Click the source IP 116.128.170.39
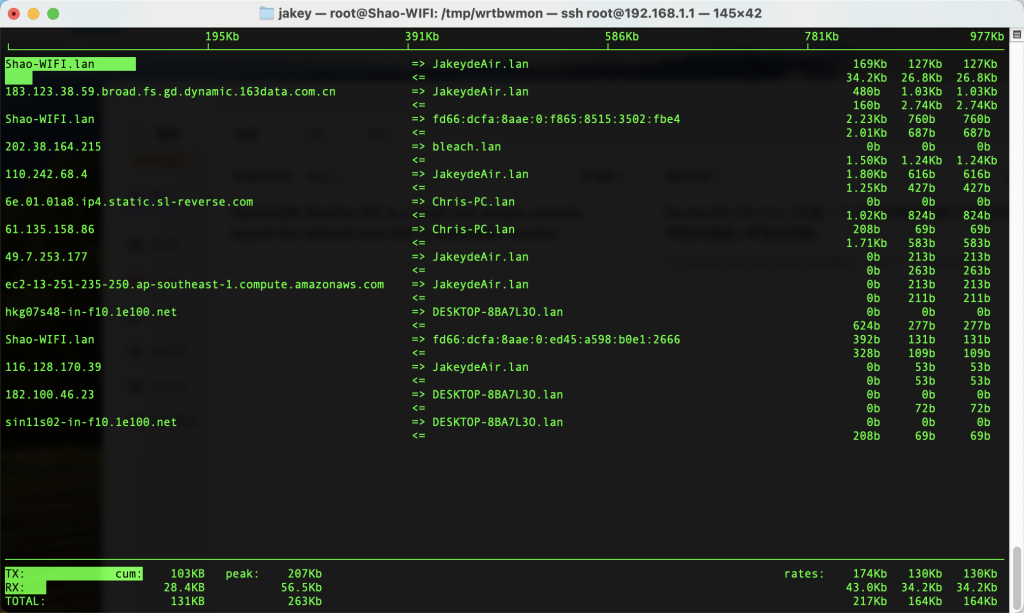1024x613 pixels. coord(54,367)
